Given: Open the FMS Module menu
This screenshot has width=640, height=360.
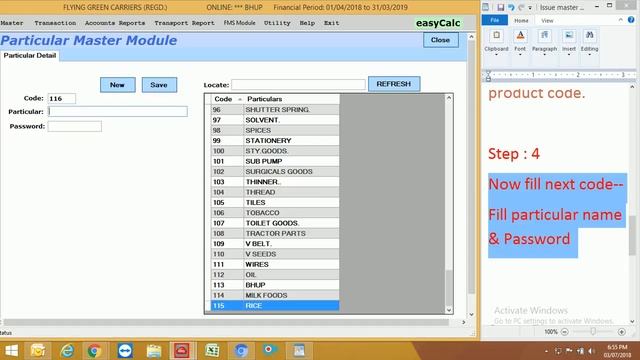Looking at the screenshot, I should [x=240, y=23].
